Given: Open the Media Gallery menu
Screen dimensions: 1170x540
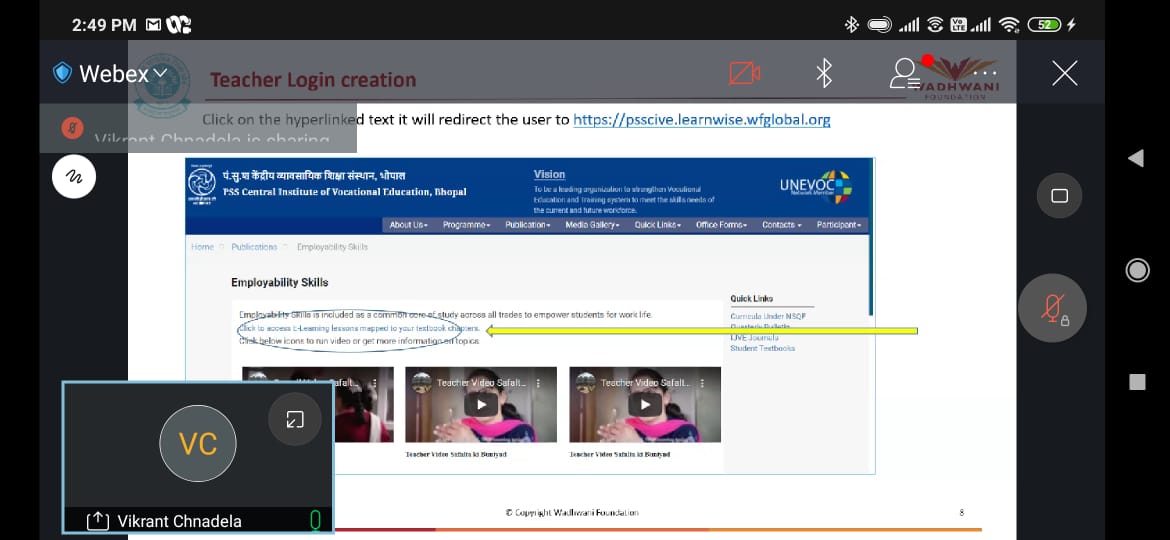Looking at the screenshot, I should tap(592, 225).
